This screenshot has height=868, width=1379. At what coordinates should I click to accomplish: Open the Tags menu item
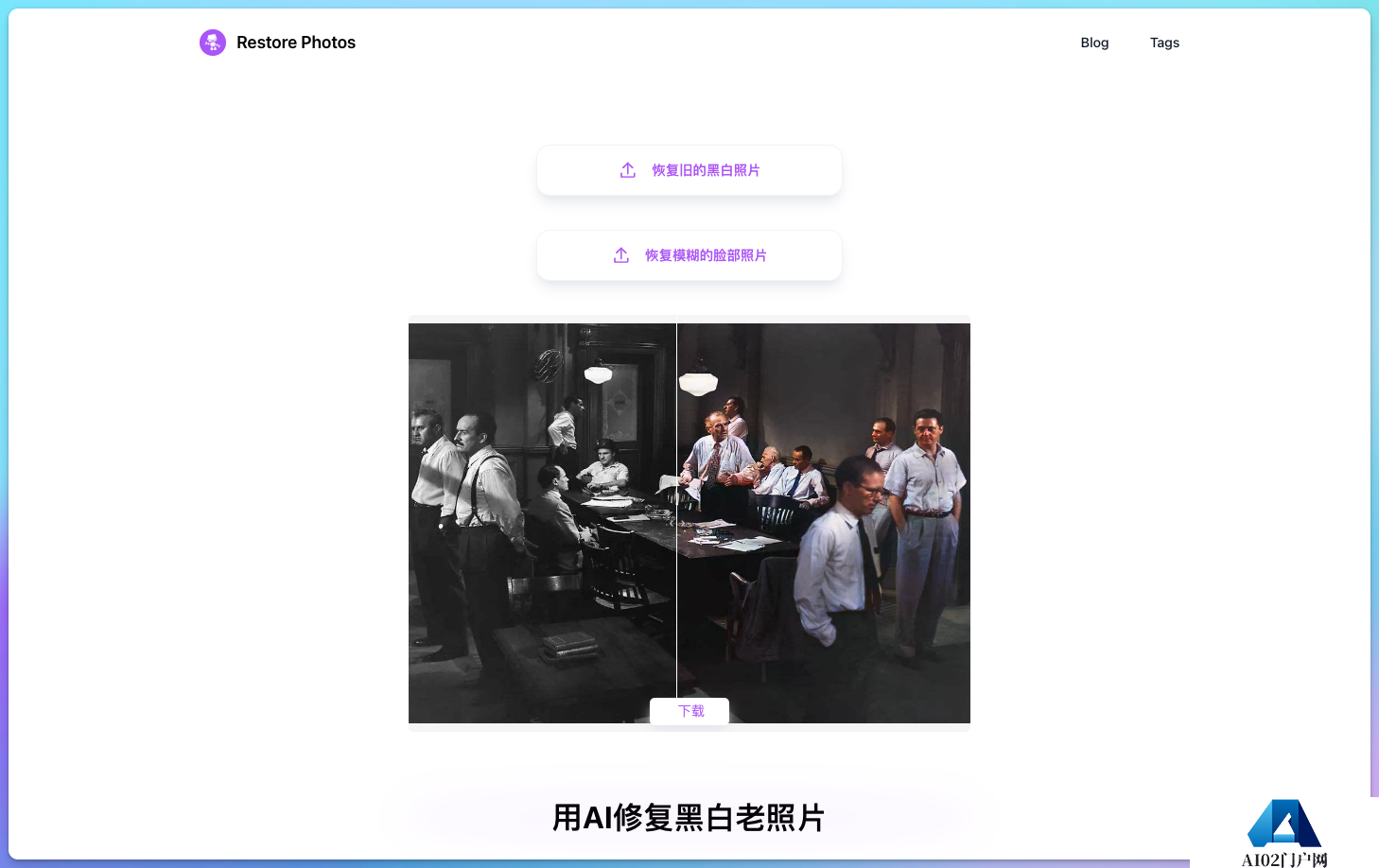(x=1164, y=43)
